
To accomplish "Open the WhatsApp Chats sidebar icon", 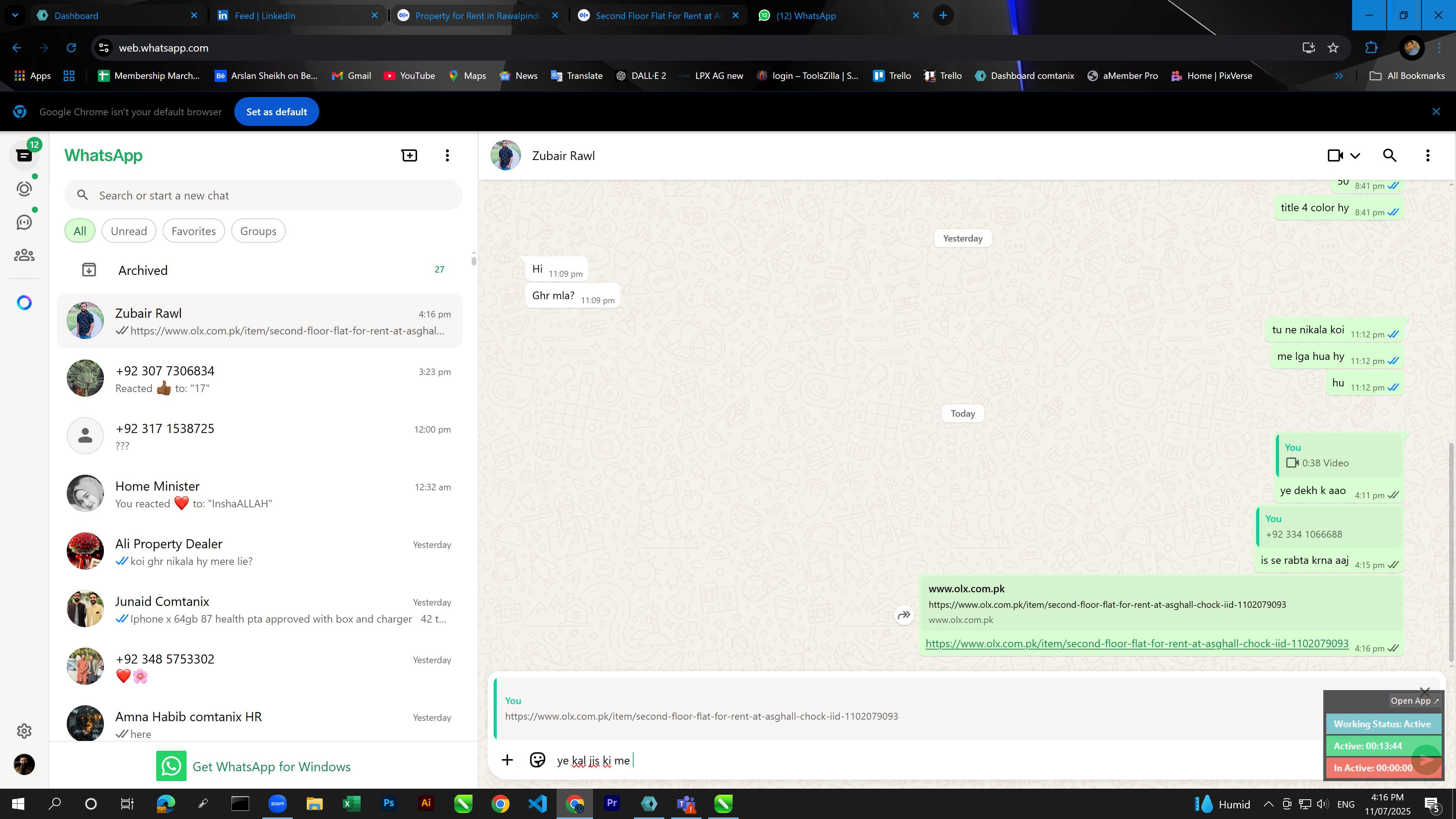I will pos(24,155).
